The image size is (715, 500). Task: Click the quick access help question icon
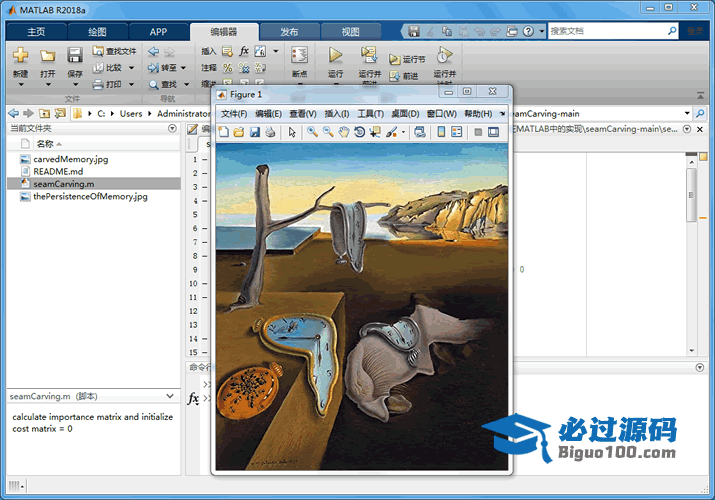pos(528,31)
